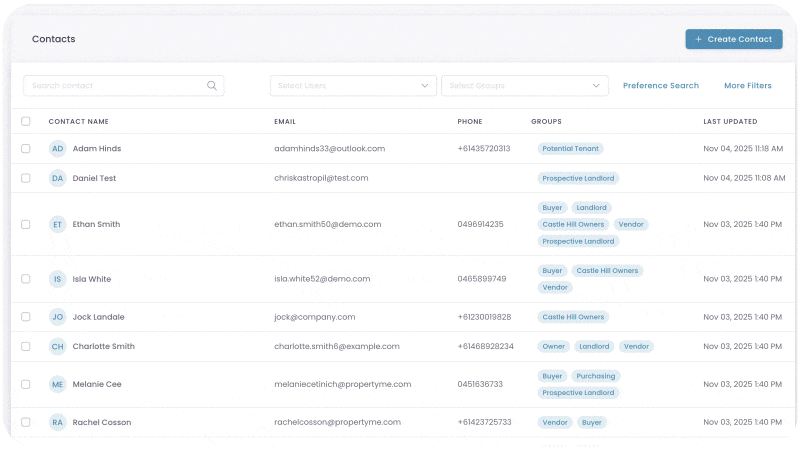Screen dimensions: 800x450
Task: Click the Phone column header
Action: coord(470,121)
